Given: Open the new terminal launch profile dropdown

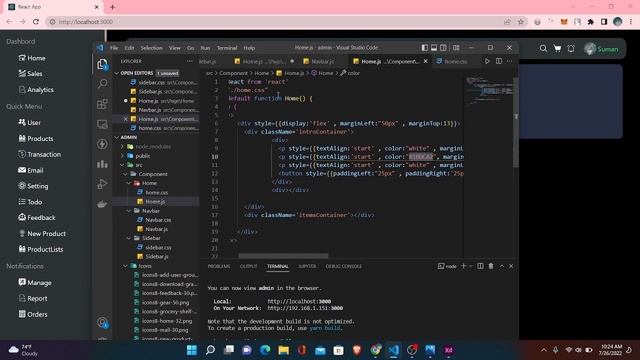Looking at the screenshot, I should pyautogui.click(x=471, y=266).
